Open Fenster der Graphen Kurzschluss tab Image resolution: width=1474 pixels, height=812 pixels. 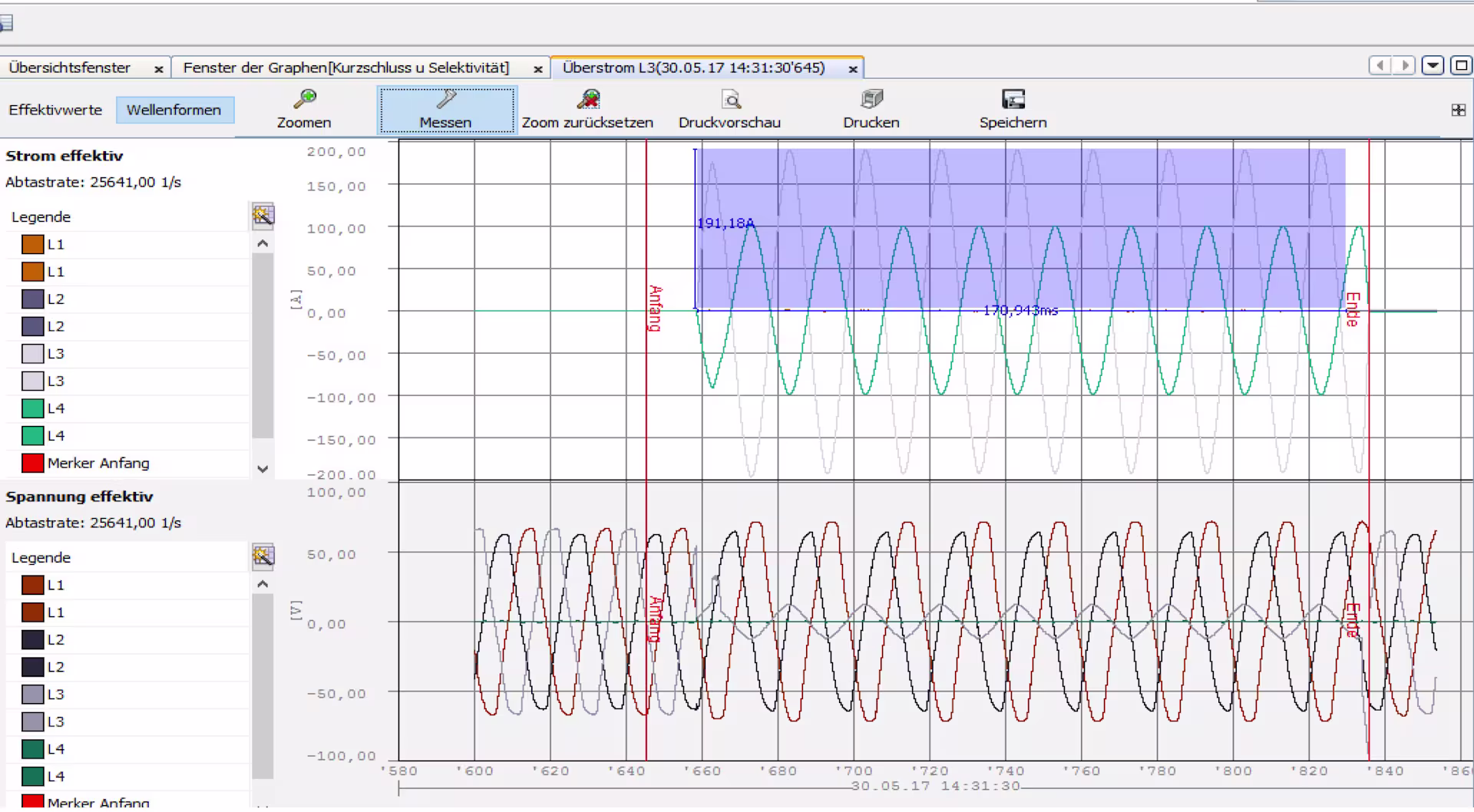[345, 68]
